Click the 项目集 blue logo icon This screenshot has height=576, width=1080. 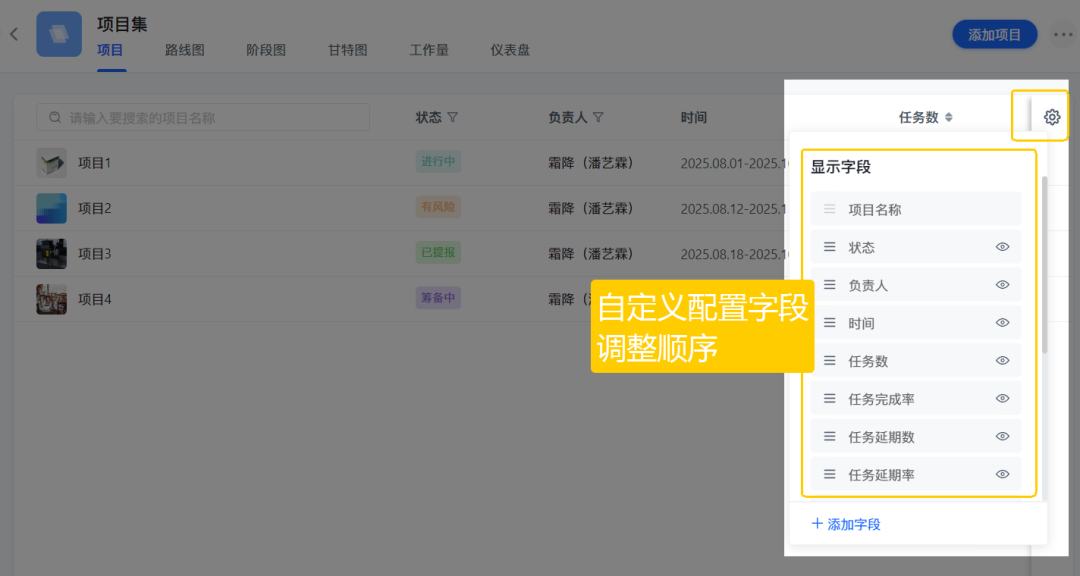point(59,34)
